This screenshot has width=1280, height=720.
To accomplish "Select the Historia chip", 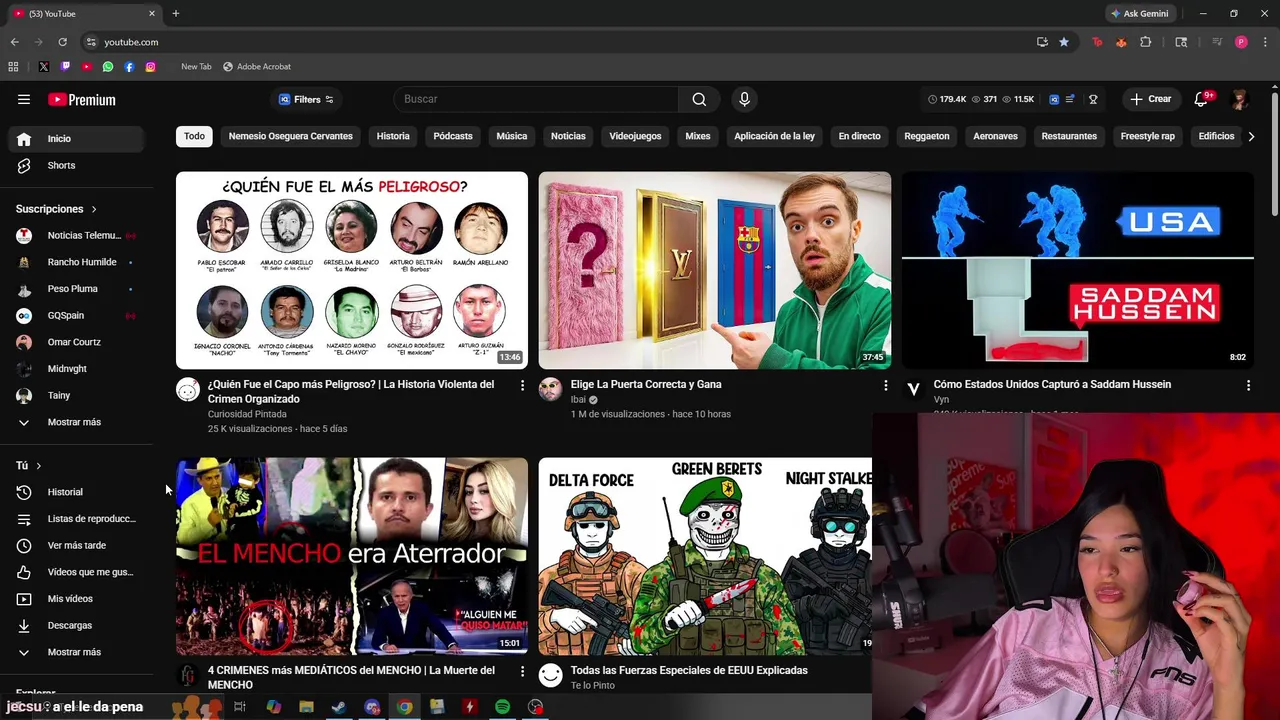I will [x=393, y=136].
